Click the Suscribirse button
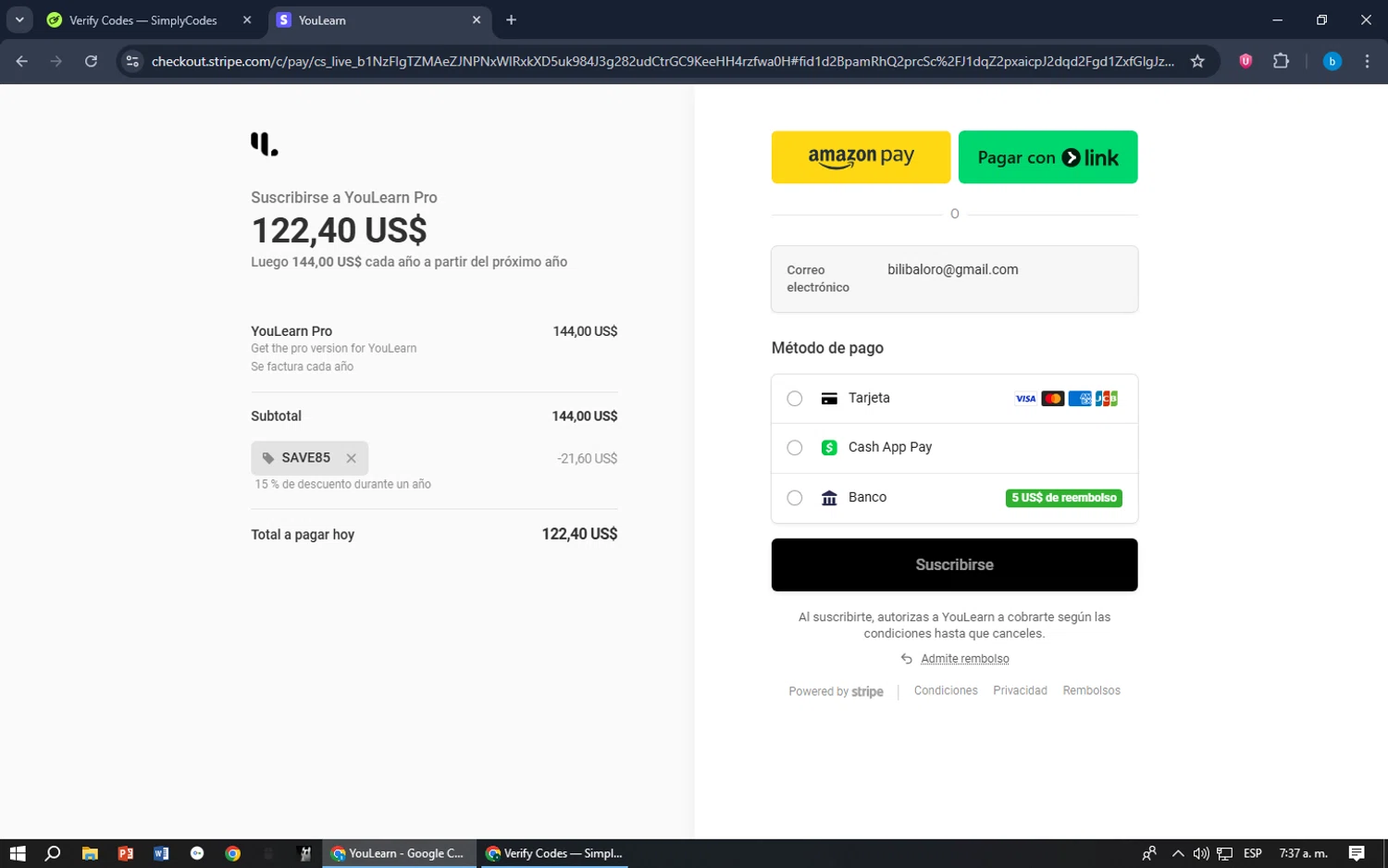Image resolution: width=1388 pixels, height=868 pixels. (954, 564)
